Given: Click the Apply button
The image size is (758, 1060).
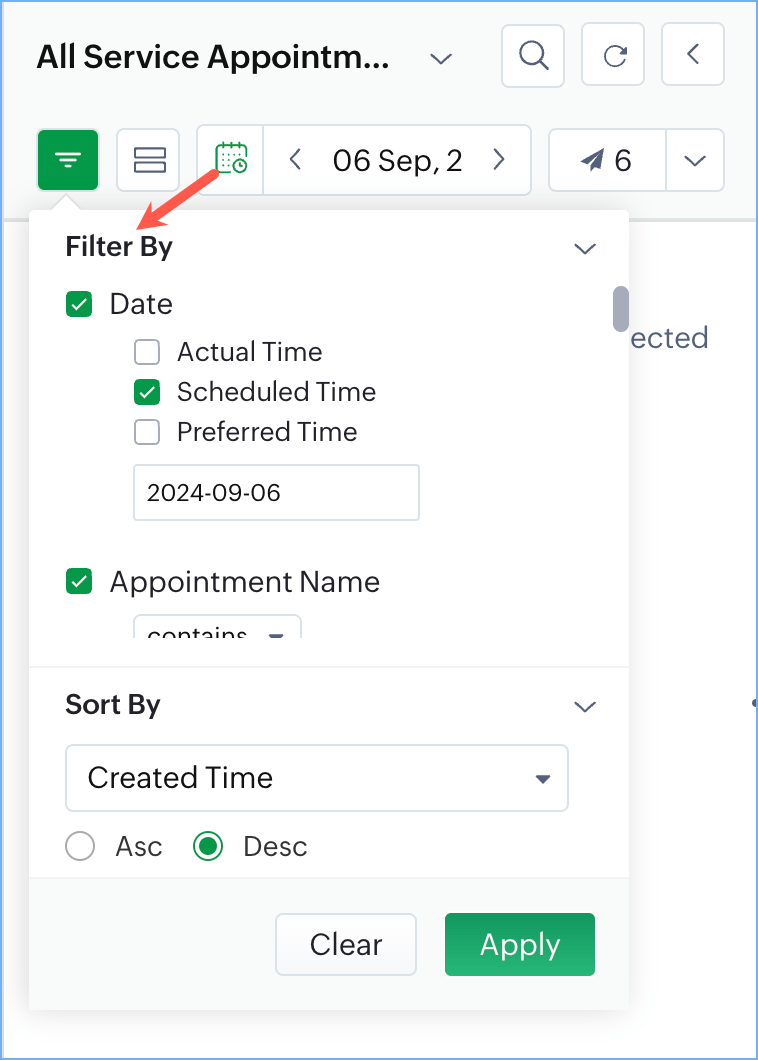Looking at the screenshot, I should [519, 944].
